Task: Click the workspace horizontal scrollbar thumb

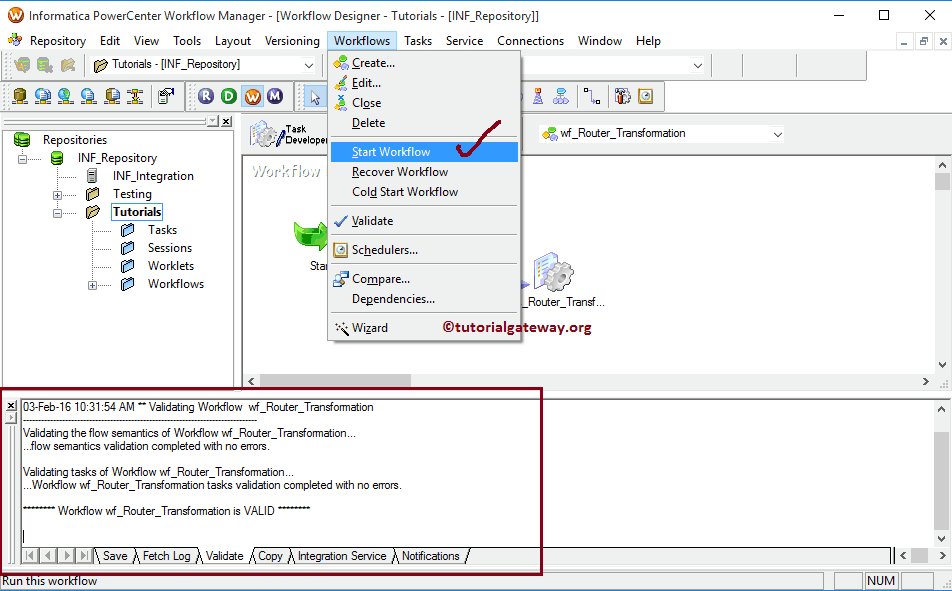Action: coord(335,381)
